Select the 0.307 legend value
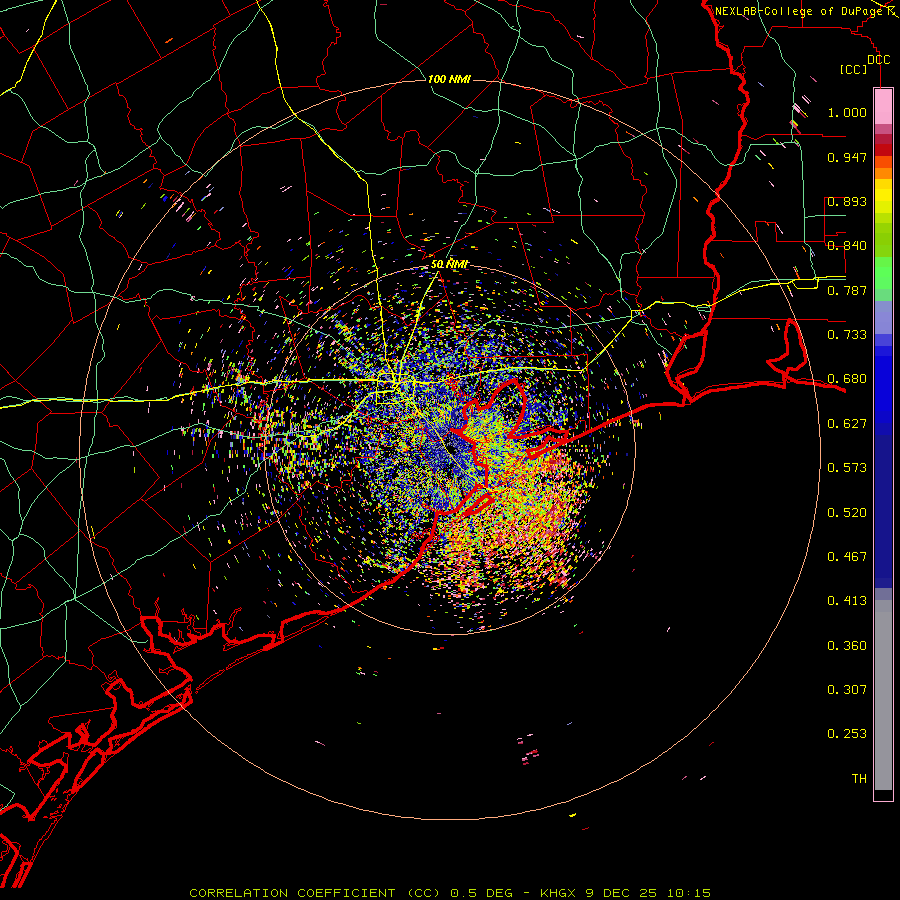 click(847, 690)
